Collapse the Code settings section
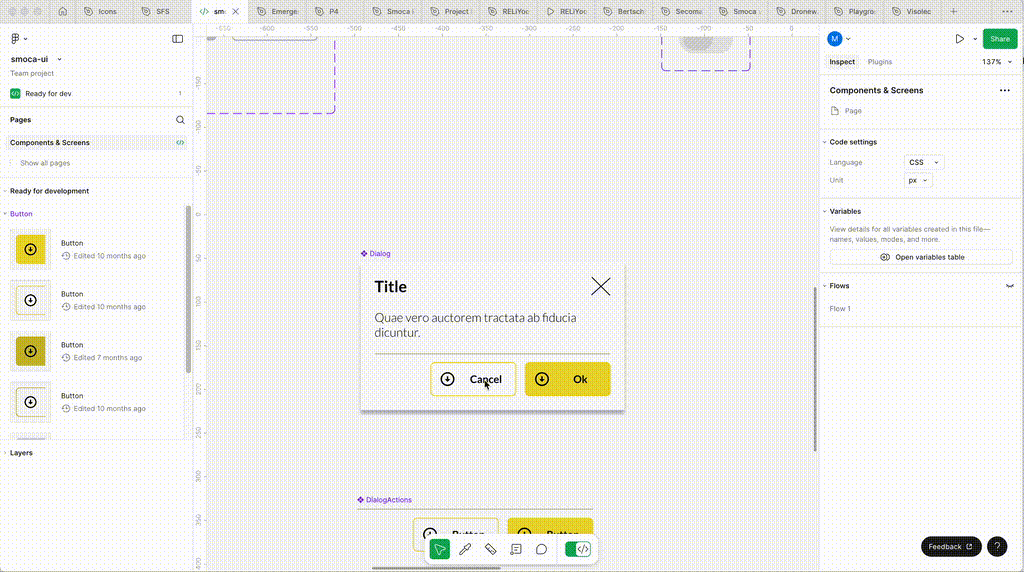Viewport: 1024px width, 572px height. tap(825, 142)
